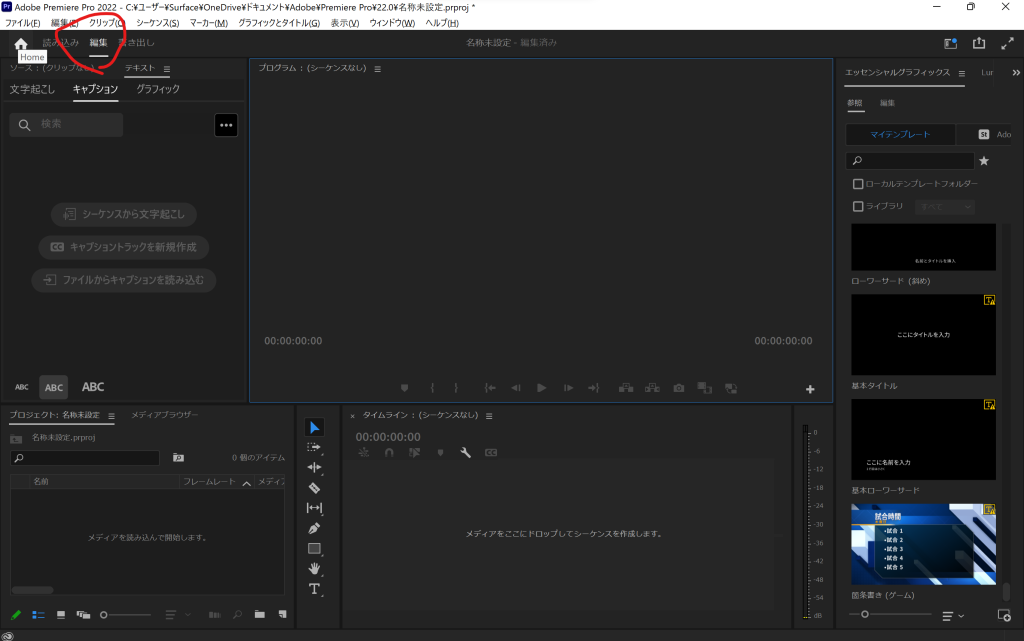
Task: Click the Home icon
Action: point(21,44)
